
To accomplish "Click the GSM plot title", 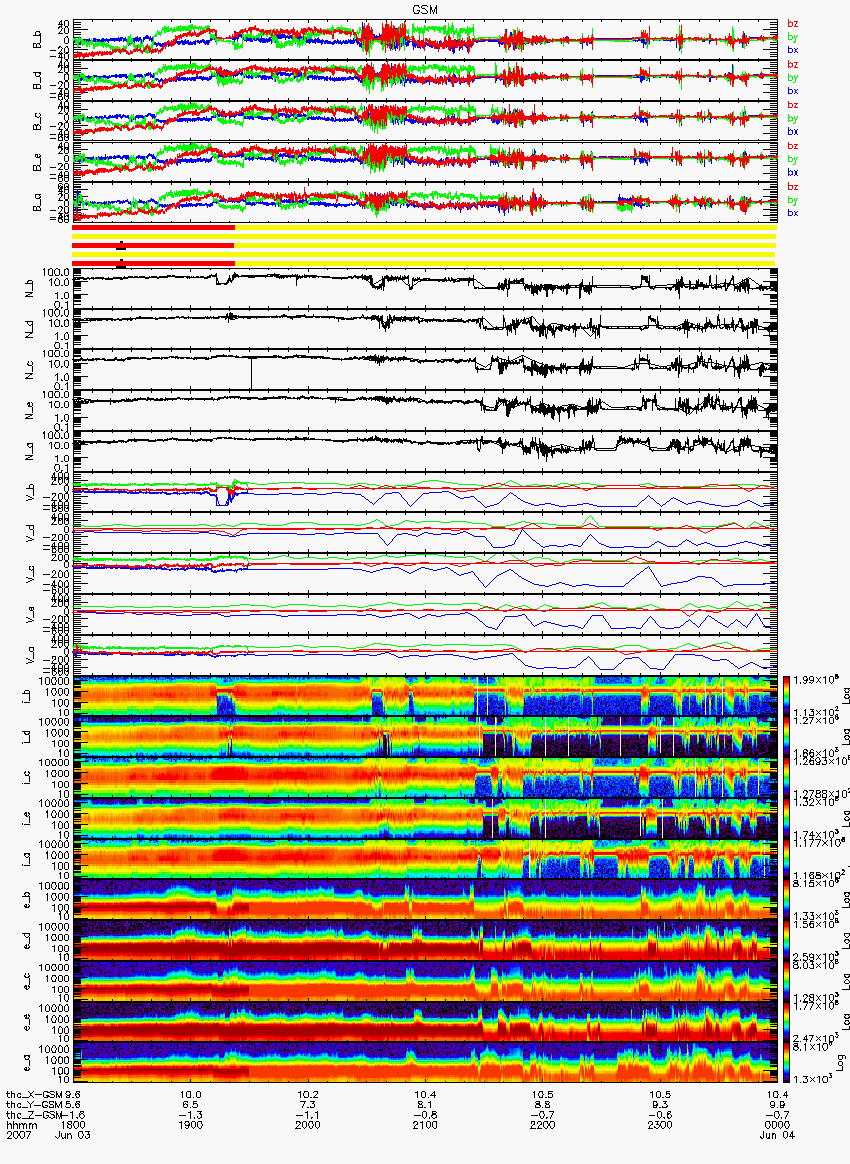I will (x=425, y=8).
